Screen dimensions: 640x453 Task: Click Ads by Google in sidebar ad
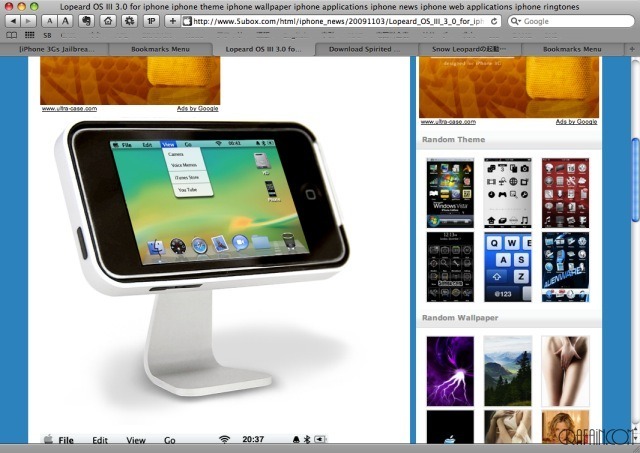pyautogui.click(x=576, y=122)
